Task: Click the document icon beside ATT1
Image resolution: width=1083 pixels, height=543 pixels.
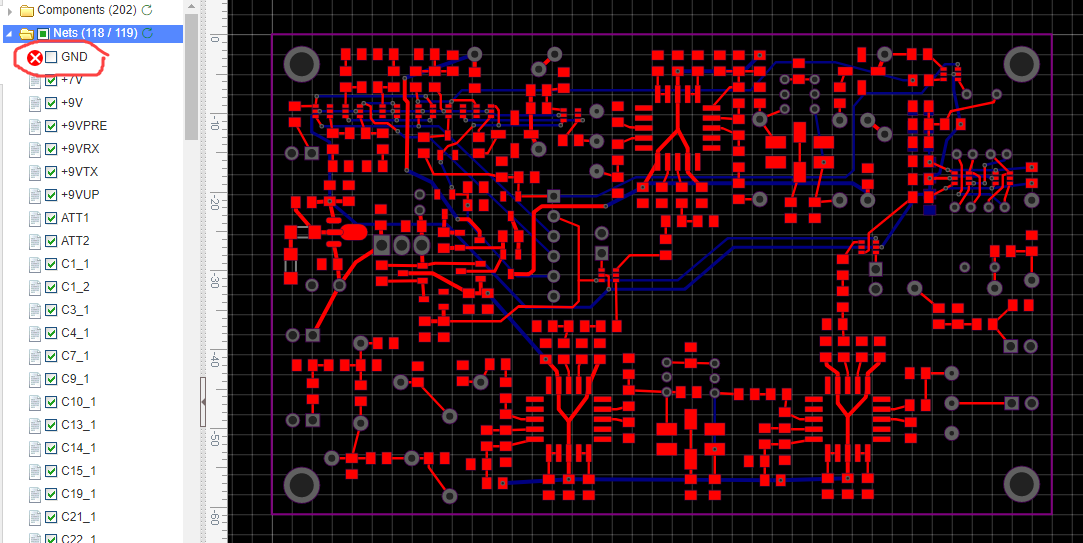Action: point(35,218)
